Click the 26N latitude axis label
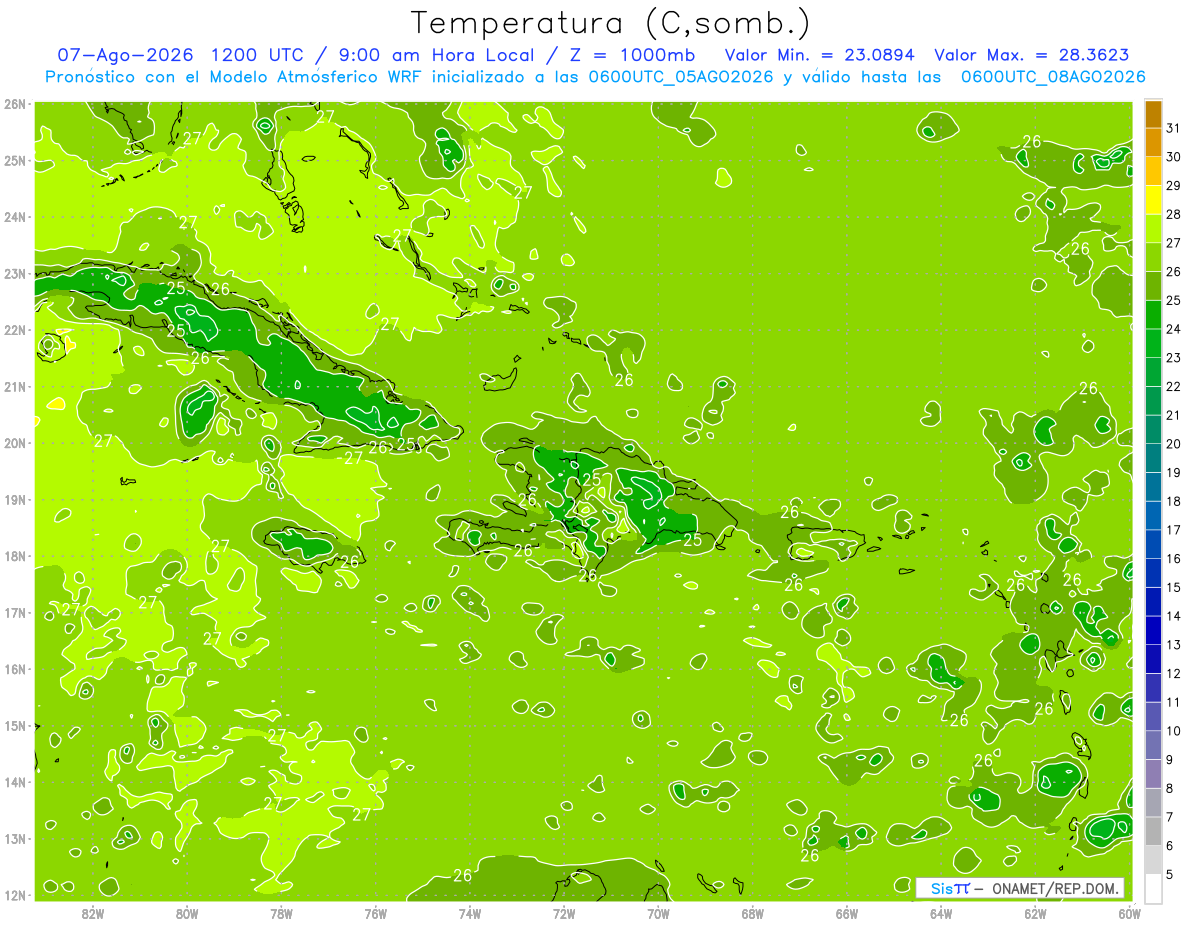Viewport: 1200px width, 927px height. pyautogui.click(x=15, y=104)
